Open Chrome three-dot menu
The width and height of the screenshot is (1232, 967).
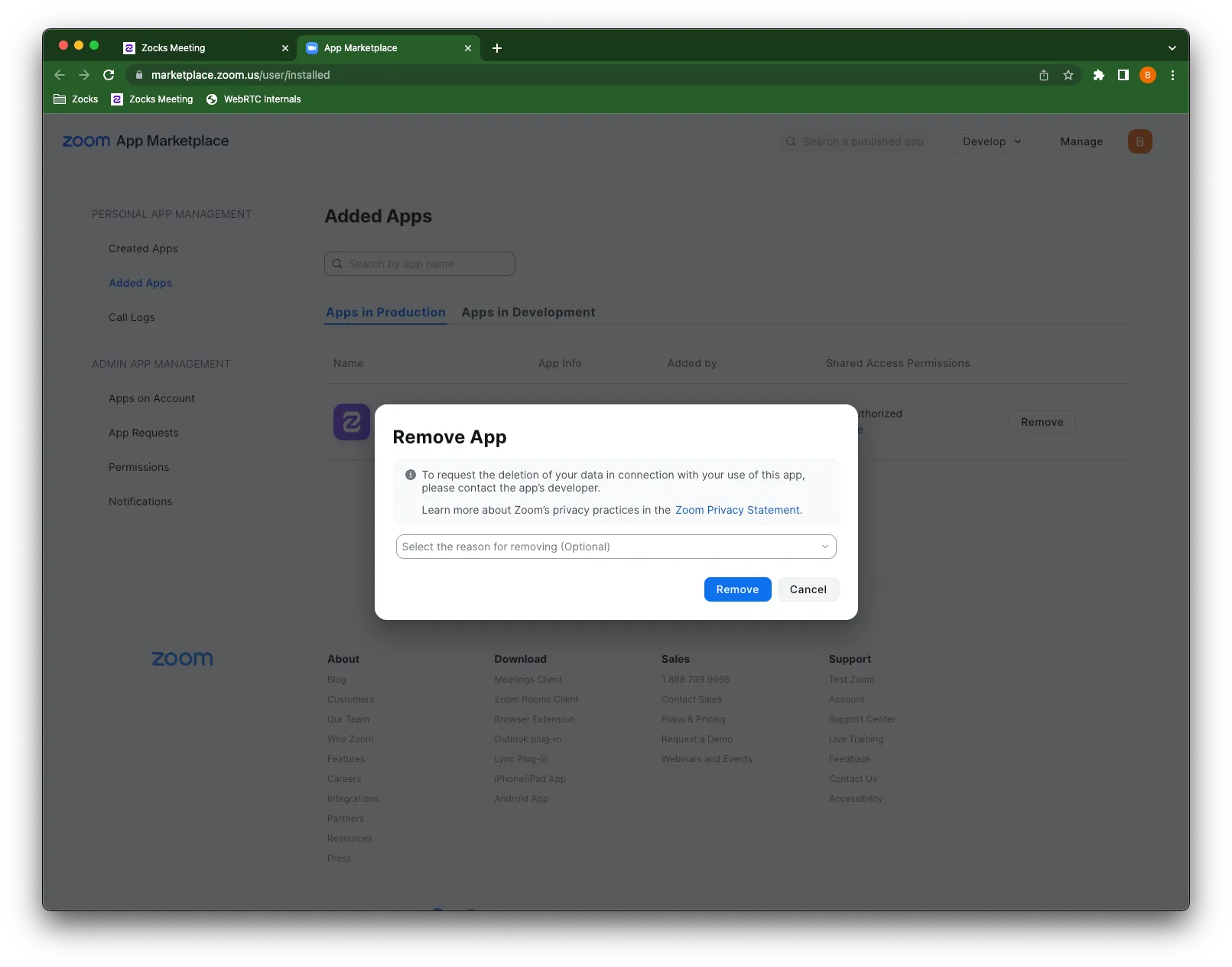click(x=1172, y=75)
